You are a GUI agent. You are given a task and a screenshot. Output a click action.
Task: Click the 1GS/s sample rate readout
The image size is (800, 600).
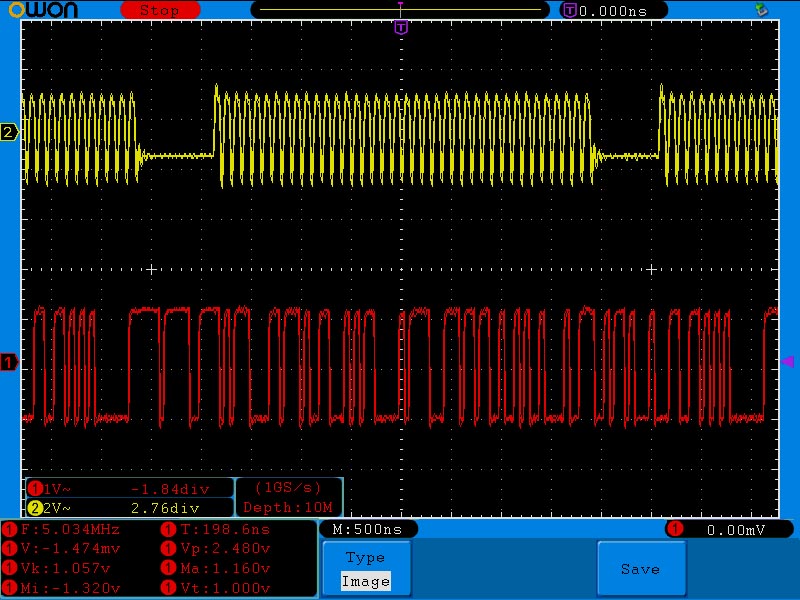[x=288, y=488]
